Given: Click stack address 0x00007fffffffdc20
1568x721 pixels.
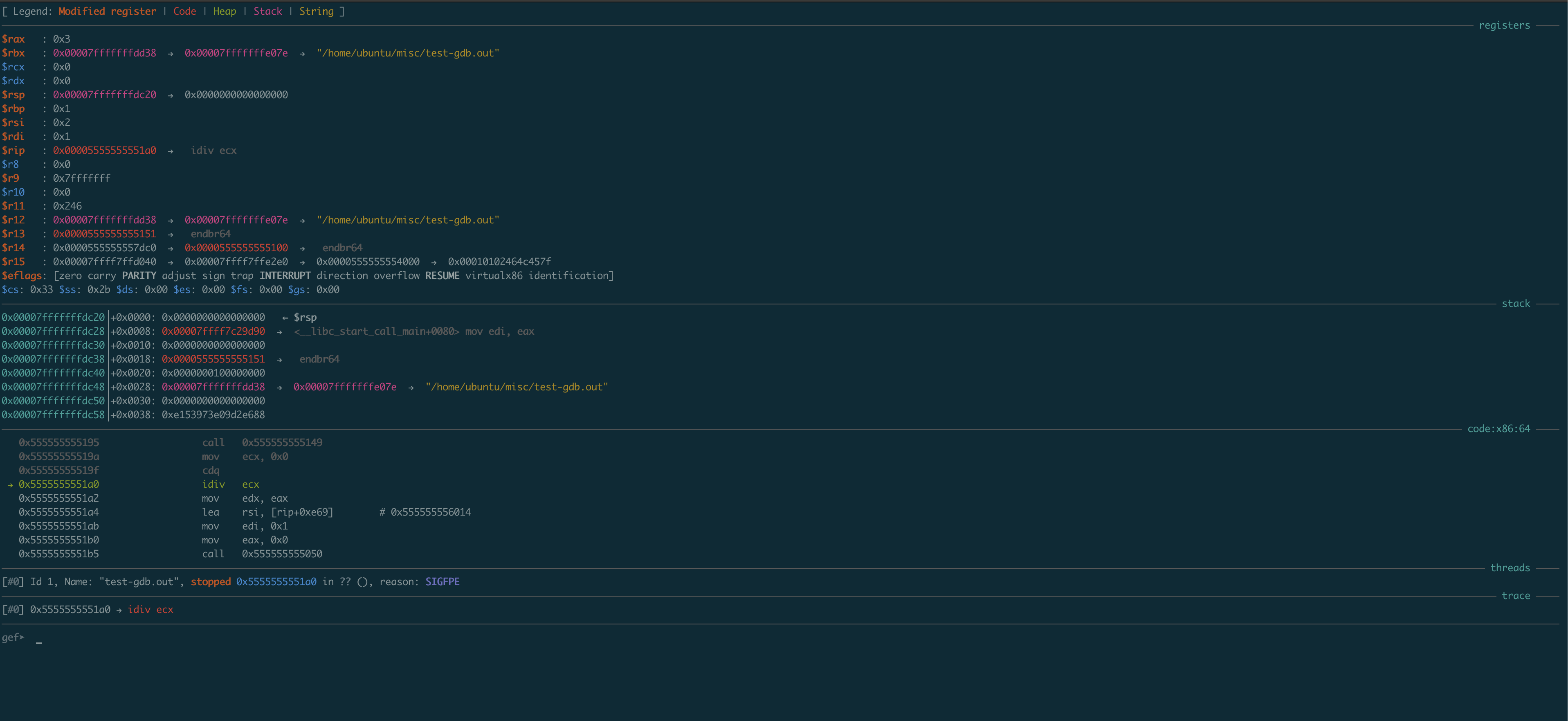Looking at the screenshot, I should (x=53, y=317).
